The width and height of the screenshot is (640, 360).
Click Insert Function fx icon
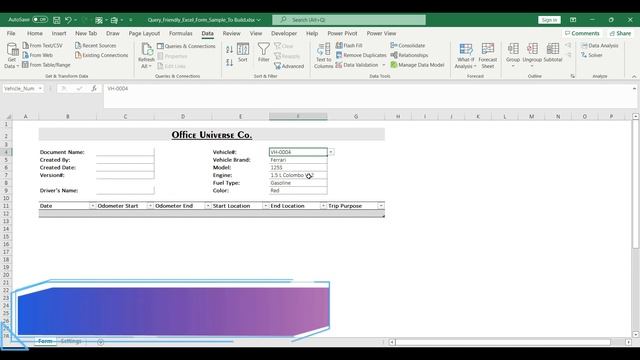point(94,88)
